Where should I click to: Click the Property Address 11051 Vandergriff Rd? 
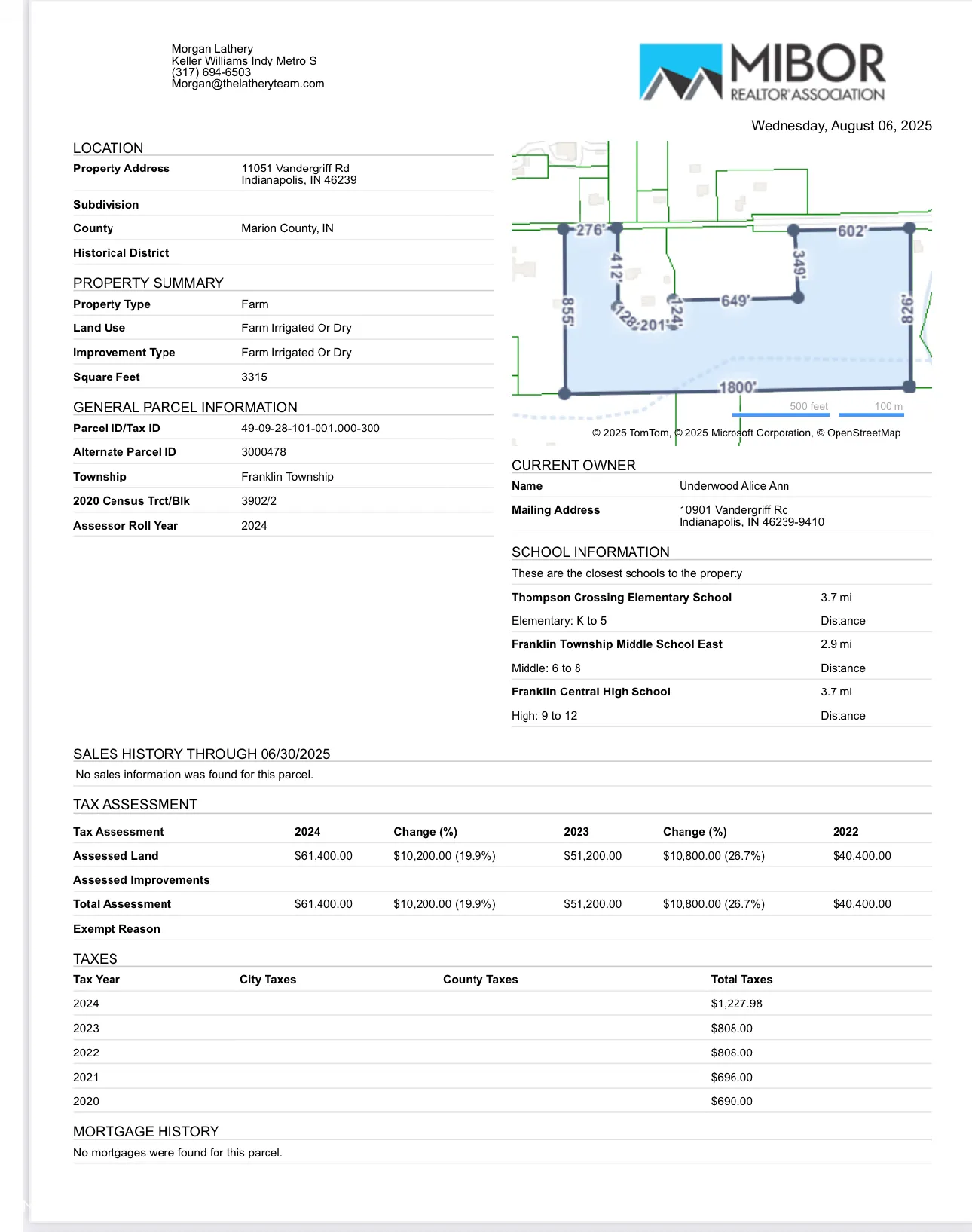tap(295, 168)
